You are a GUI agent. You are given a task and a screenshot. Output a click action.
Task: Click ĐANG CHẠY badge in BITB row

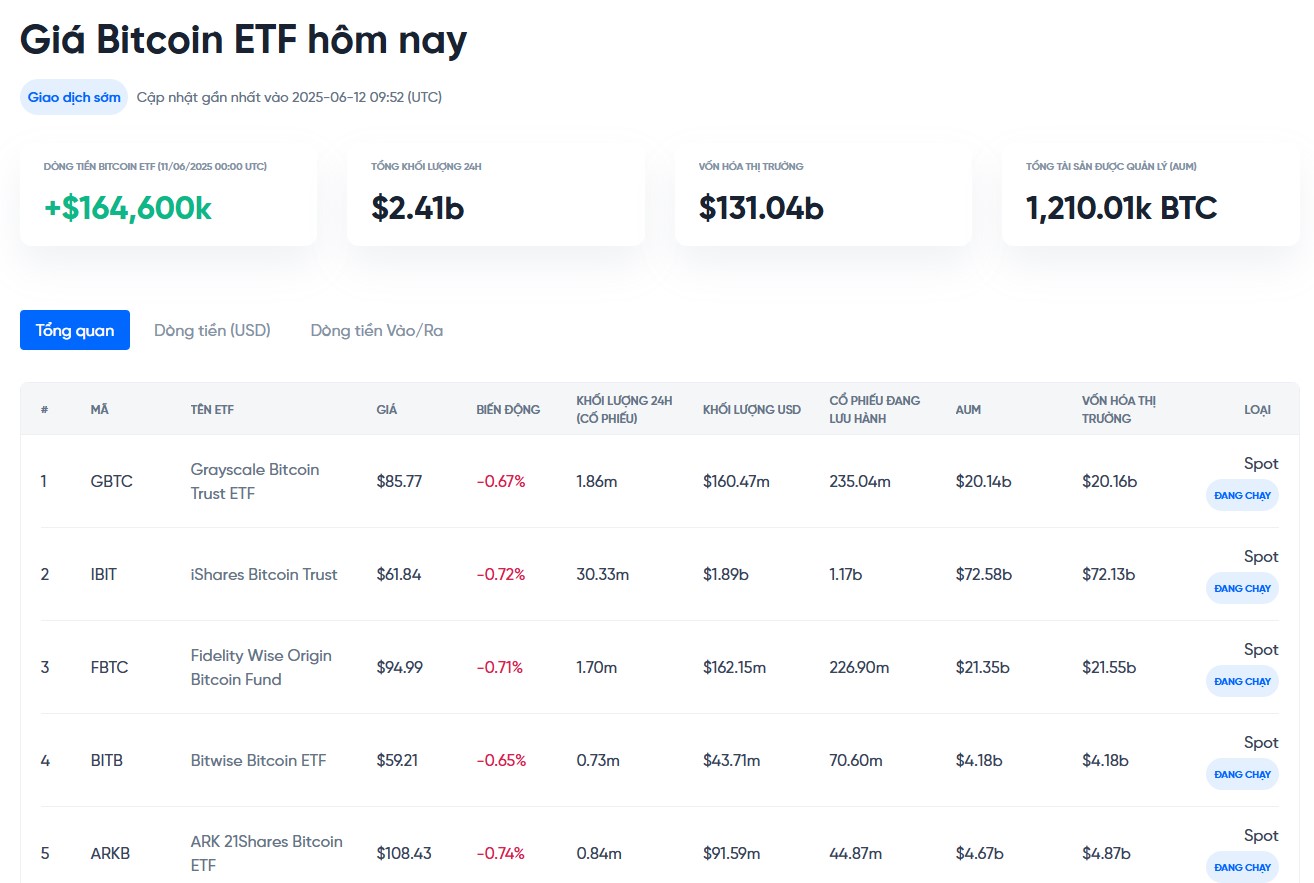click(1242, 774)
